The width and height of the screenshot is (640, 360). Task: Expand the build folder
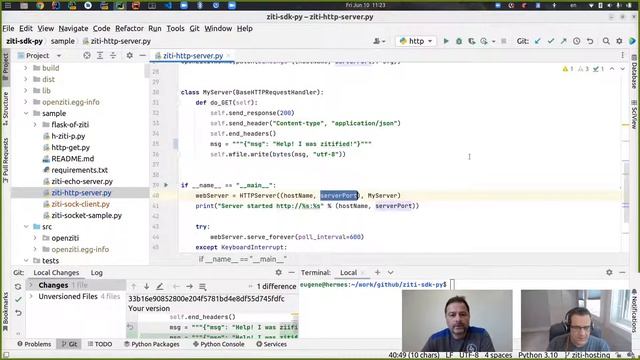(x=26, y=68)
